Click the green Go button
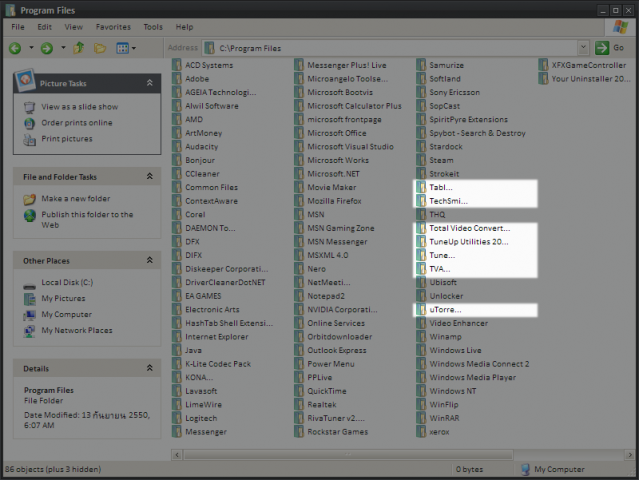 [609, 48]
